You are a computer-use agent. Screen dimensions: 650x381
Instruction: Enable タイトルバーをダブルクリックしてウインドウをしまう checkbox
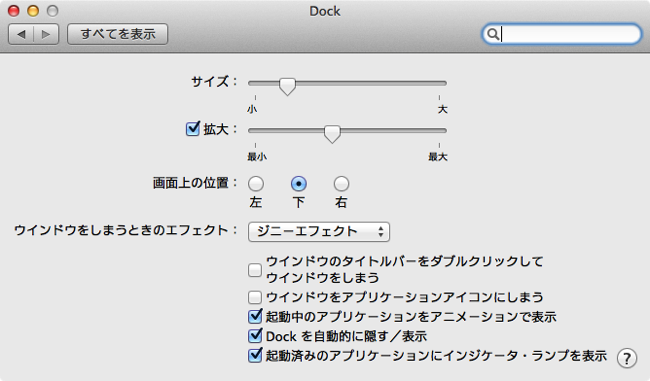coord(255,270)
